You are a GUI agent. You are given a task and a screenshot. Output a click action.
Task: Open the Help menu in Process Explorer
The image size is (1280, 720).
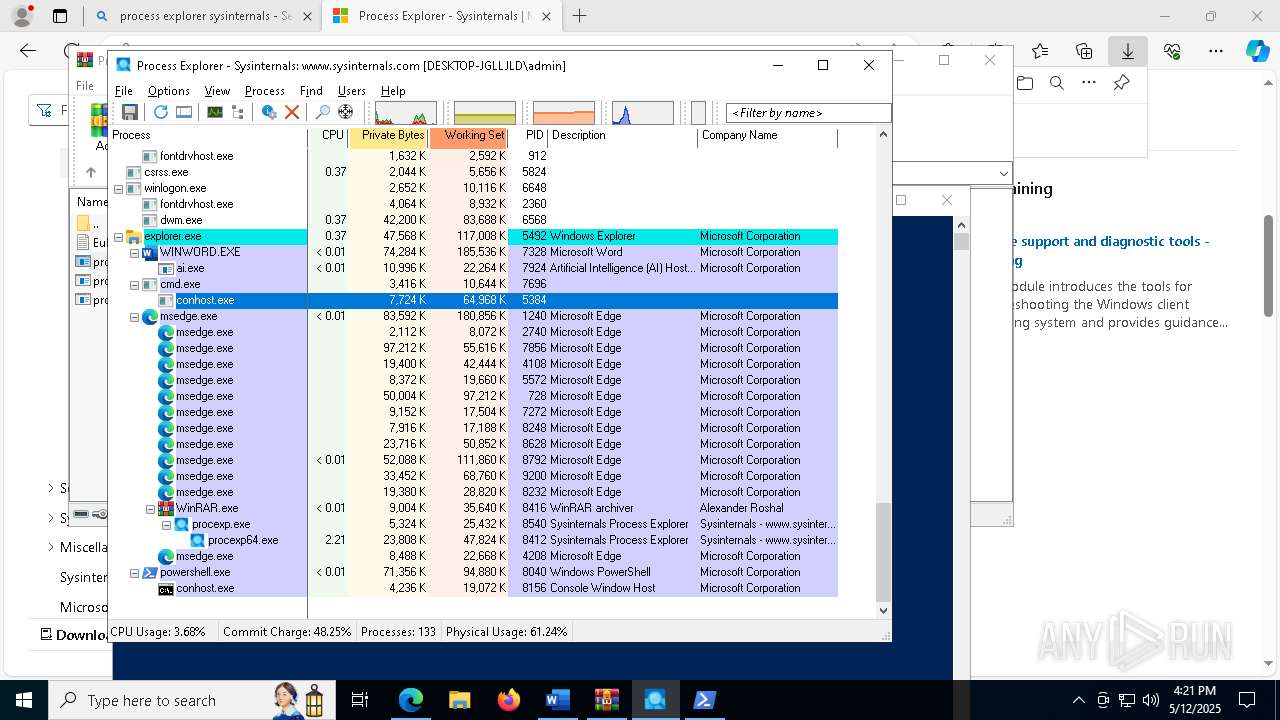pyautogui.click(x=393, y=91)
